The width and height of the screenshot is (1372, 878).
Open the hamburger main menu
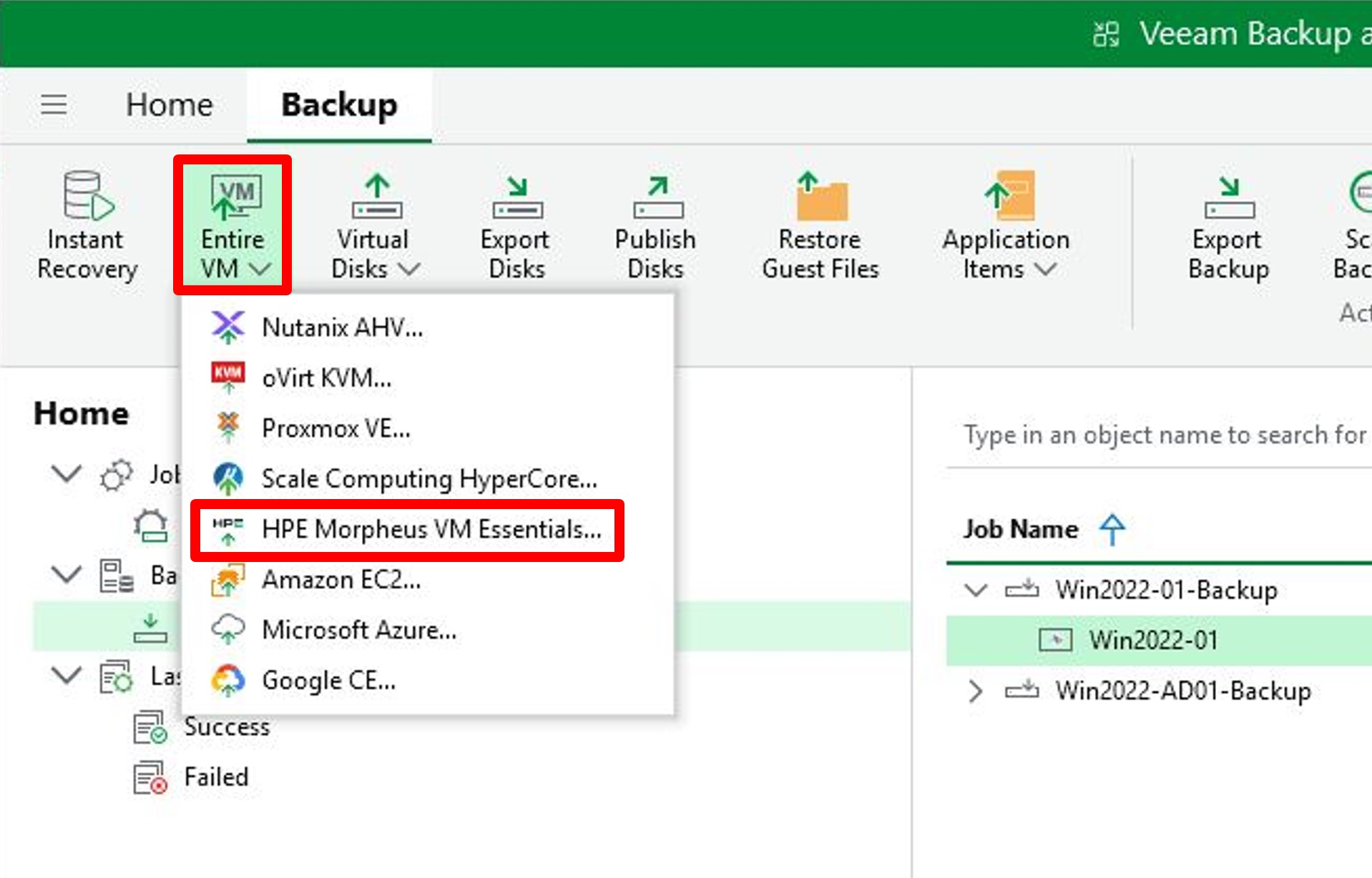pos(54,105)
